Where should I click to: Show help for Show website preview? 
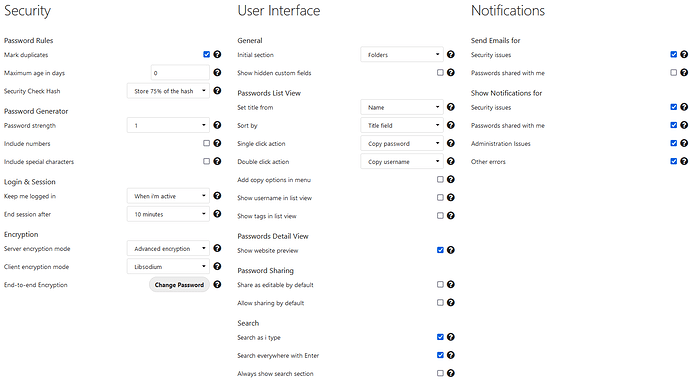(451, 250)
